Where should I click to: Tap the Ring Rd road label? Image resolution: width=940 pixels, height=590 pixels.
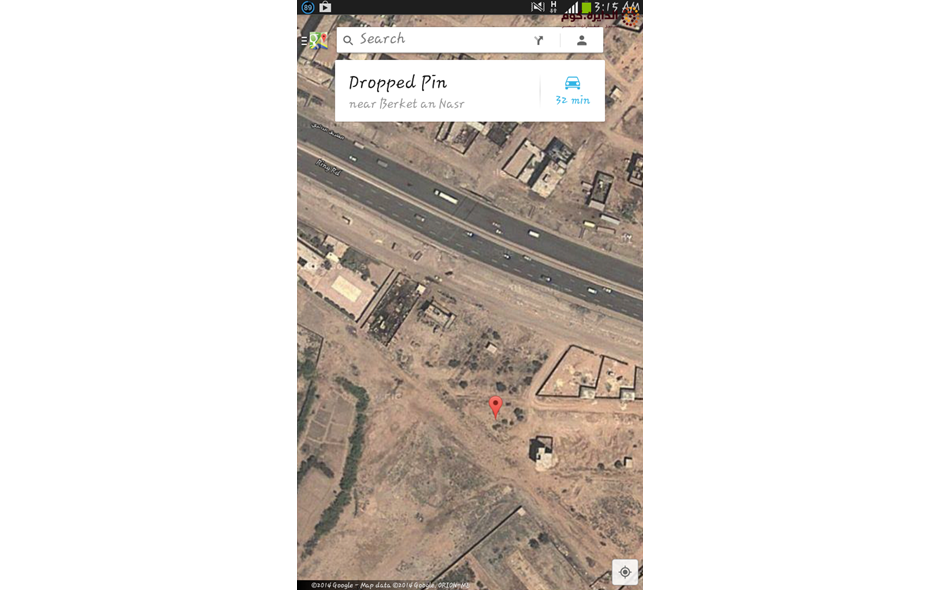point(328,168)
